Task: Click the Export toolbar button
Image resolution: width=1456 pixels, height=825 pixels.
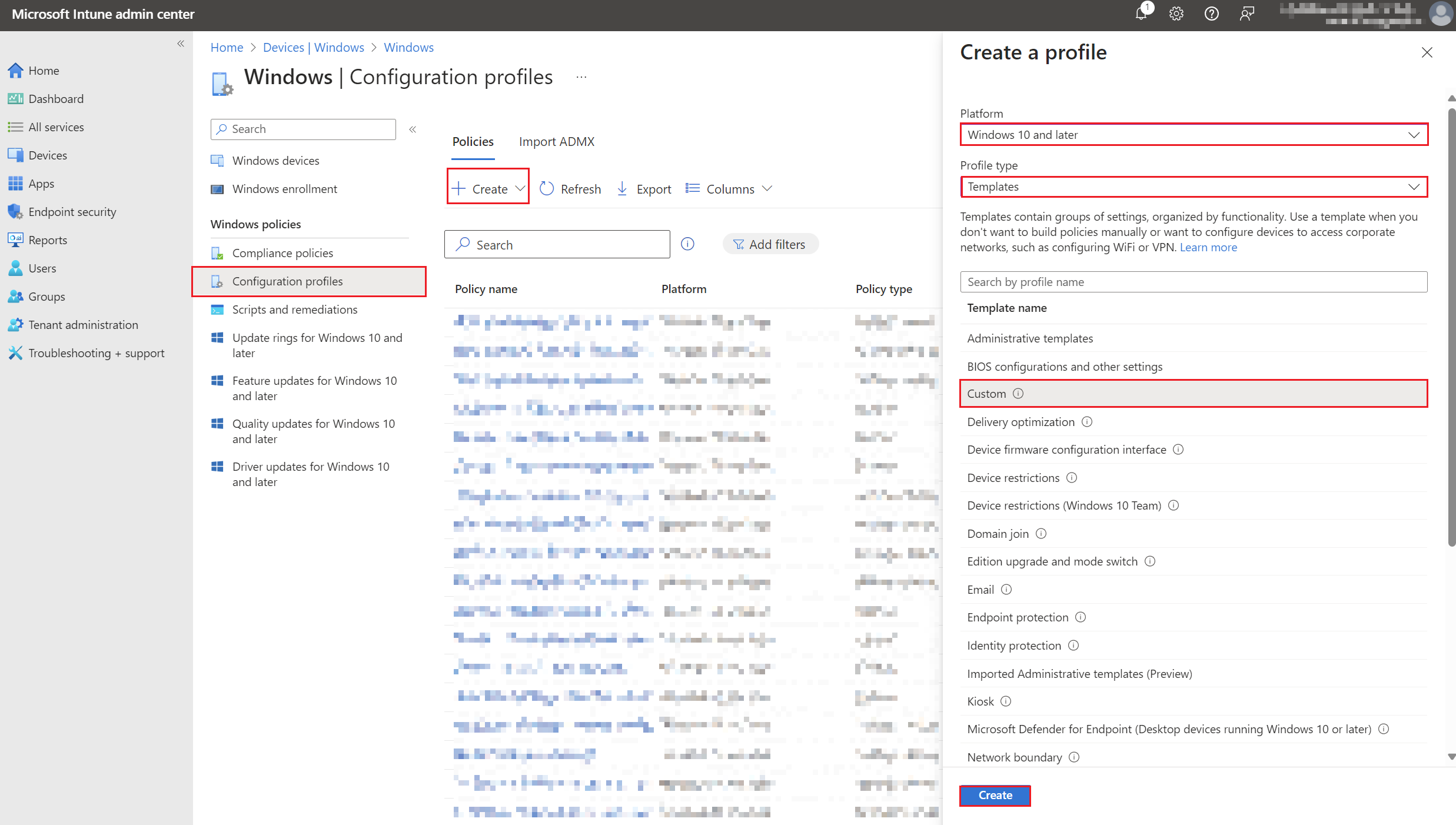Action: click(x=644, y=189)
